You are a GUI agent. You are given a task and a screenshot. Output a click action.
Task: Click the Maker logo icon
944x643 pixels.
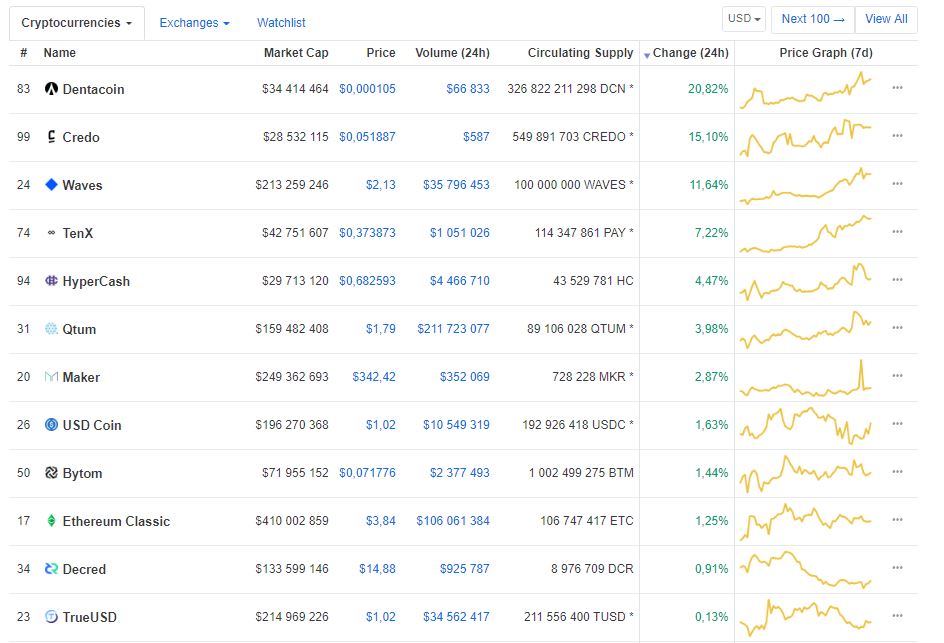[x=51, y=377]
